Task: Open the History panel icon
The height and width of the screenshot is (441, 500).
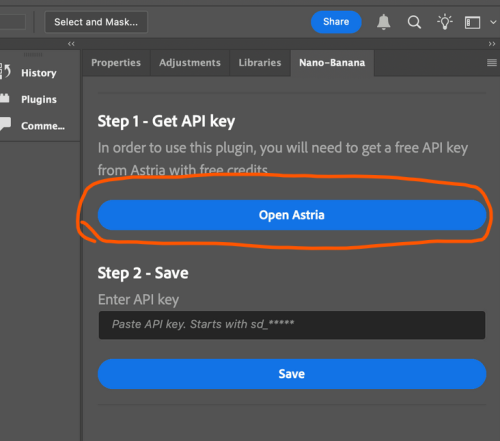Action: coord(5,72)
